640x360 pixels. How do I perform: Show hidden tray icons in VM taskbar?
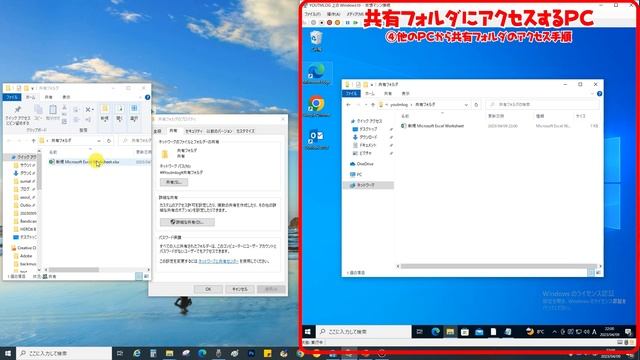[x=554, y=332]
